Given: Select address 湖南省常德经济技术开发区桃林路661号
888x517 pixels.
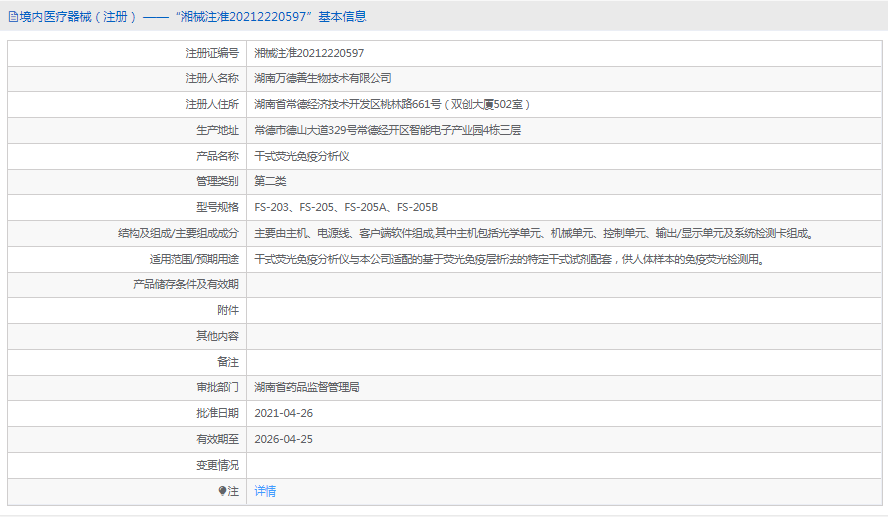Looking at the screenshot, I should [x=348, y=104].
